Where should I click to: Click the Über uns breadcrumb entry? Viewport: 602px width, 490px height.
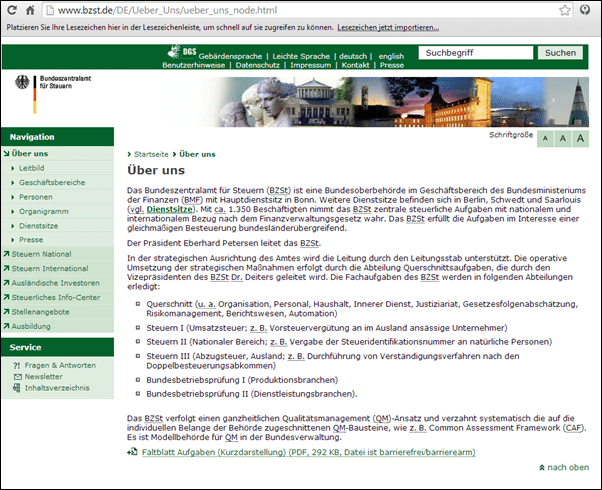[197, 154]
